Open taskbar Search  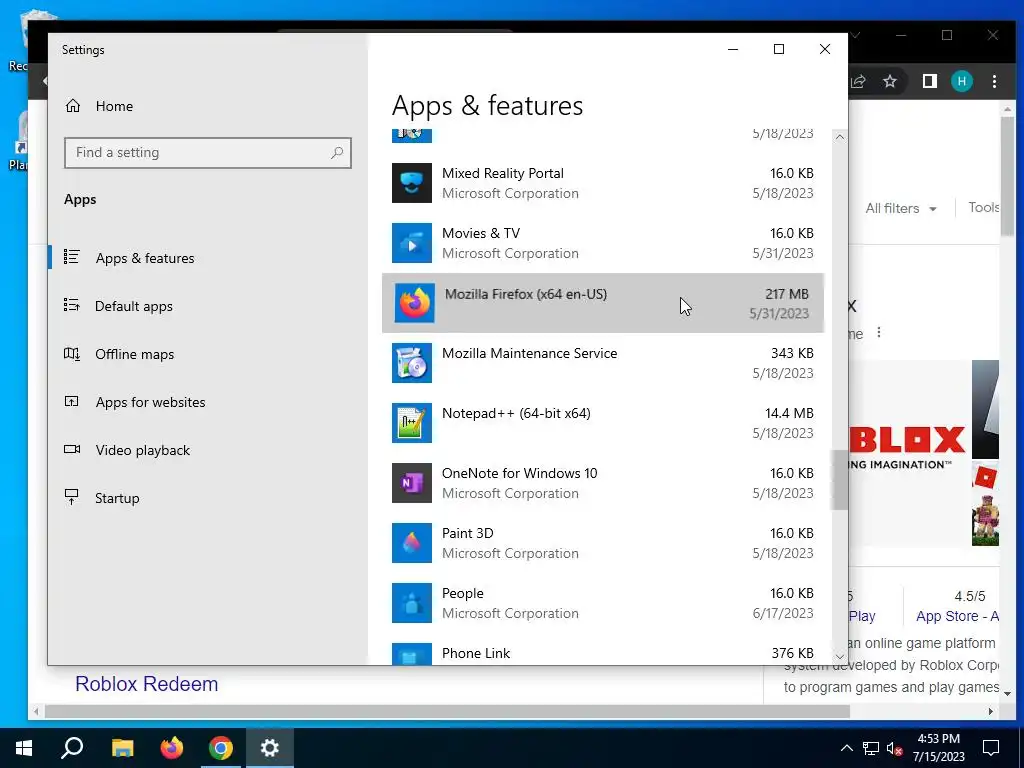(72, 748)
